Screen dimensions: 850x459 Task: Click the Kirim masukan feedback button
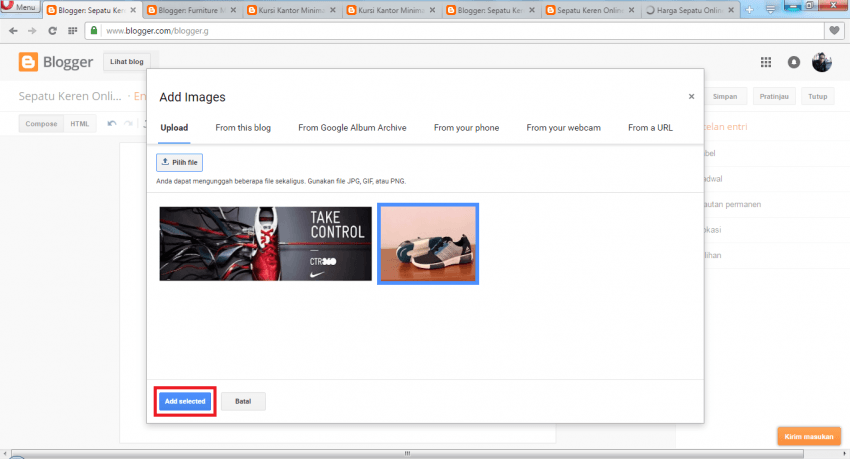(809, 436)
